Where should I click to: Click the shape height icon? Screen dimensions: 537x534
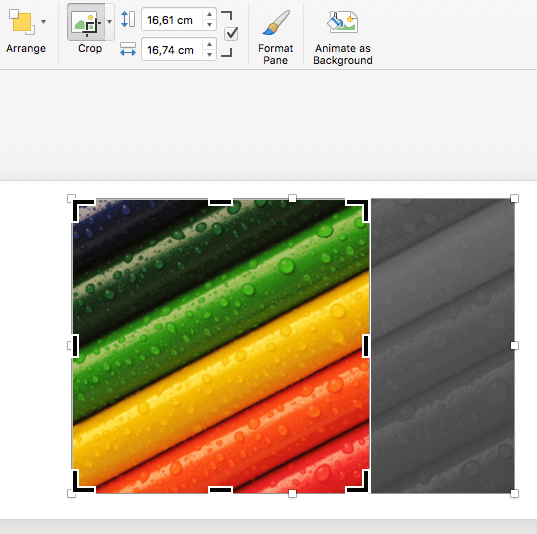tap(128, 19)
